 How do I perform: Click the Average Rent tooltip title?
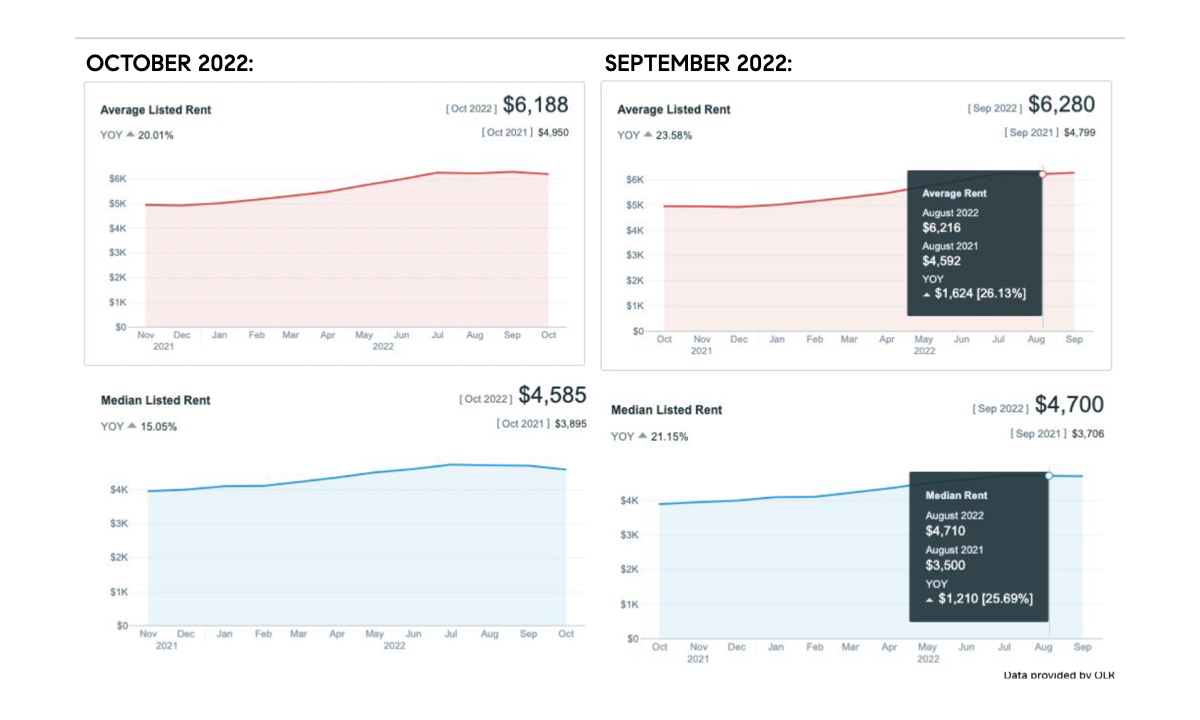pos(954,193)
